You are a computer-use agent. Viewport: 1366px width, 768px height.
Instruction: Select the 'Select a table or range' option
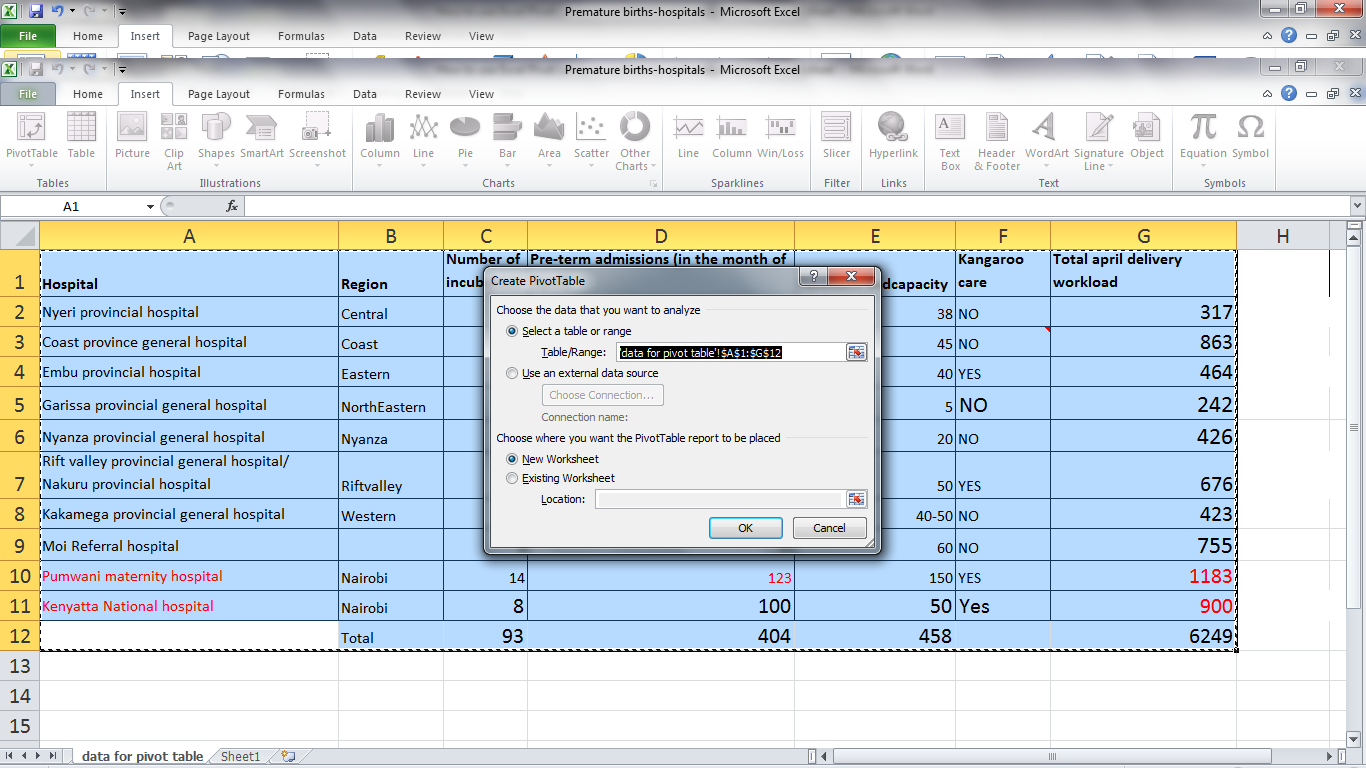[513, 331]
